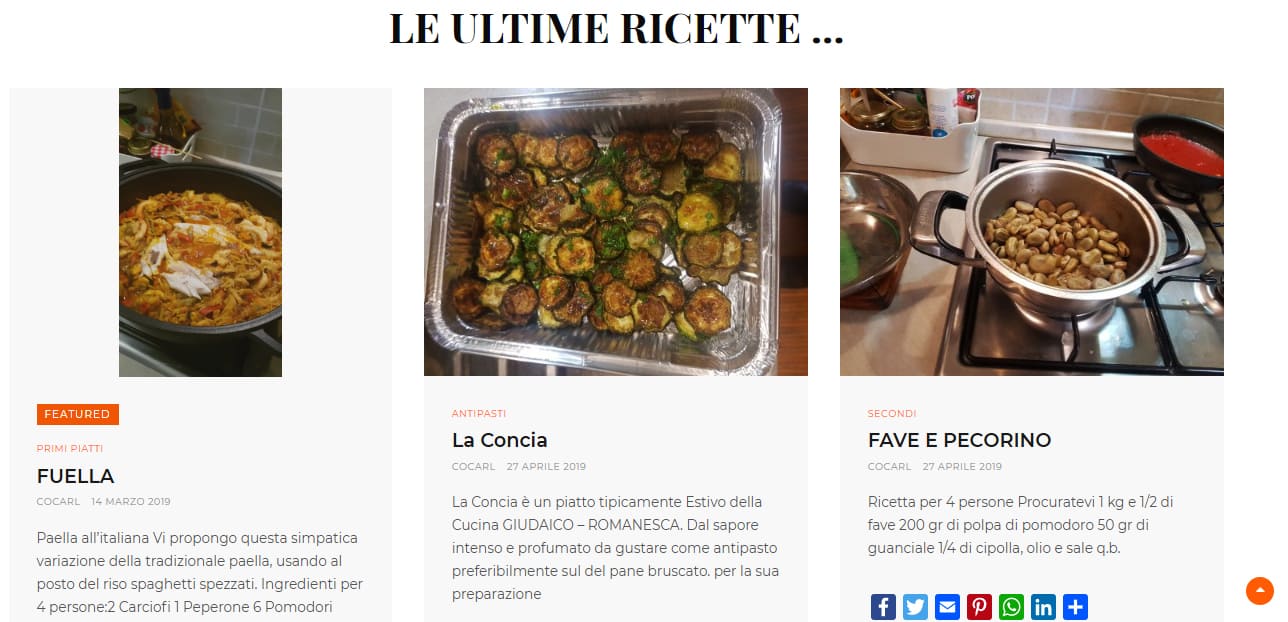Pin the recipe with the Pinterest icon
The height and width of the screenshot is (622, 1288).
pos(979,607)
